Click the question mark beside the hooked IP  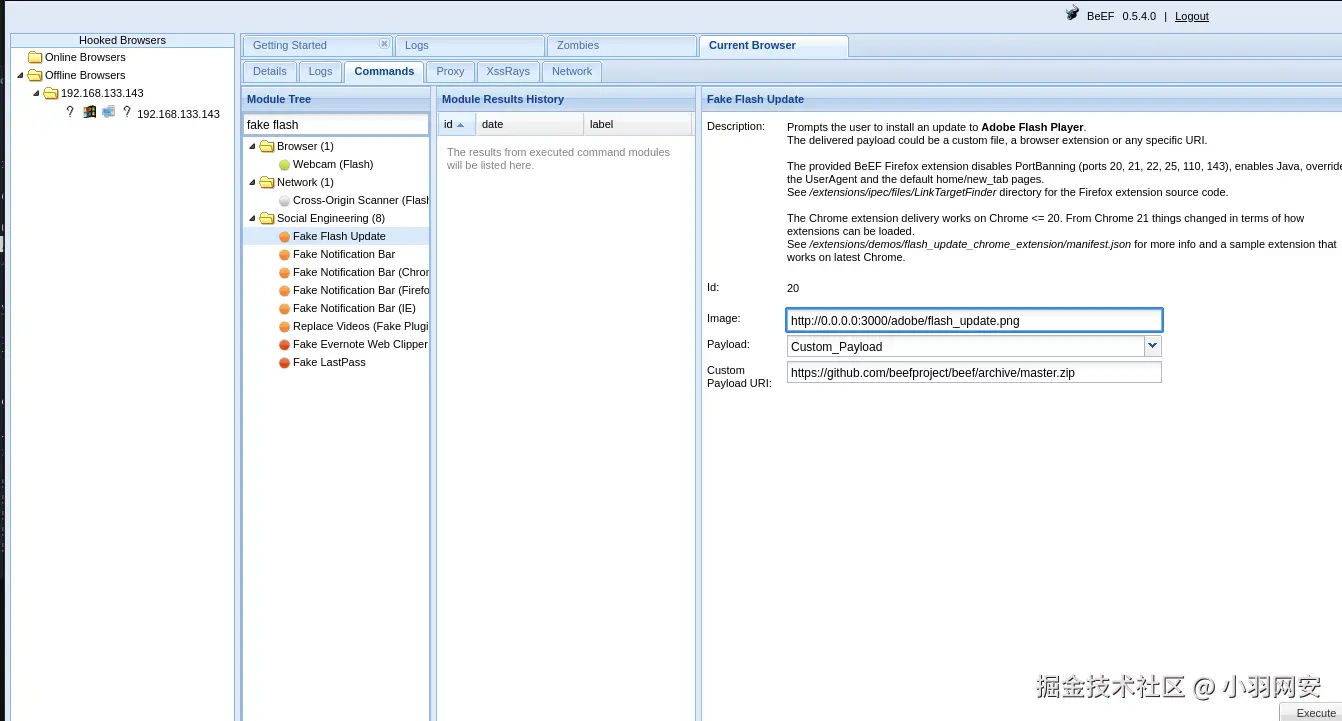pyautogui.click(x=127, y=112)
